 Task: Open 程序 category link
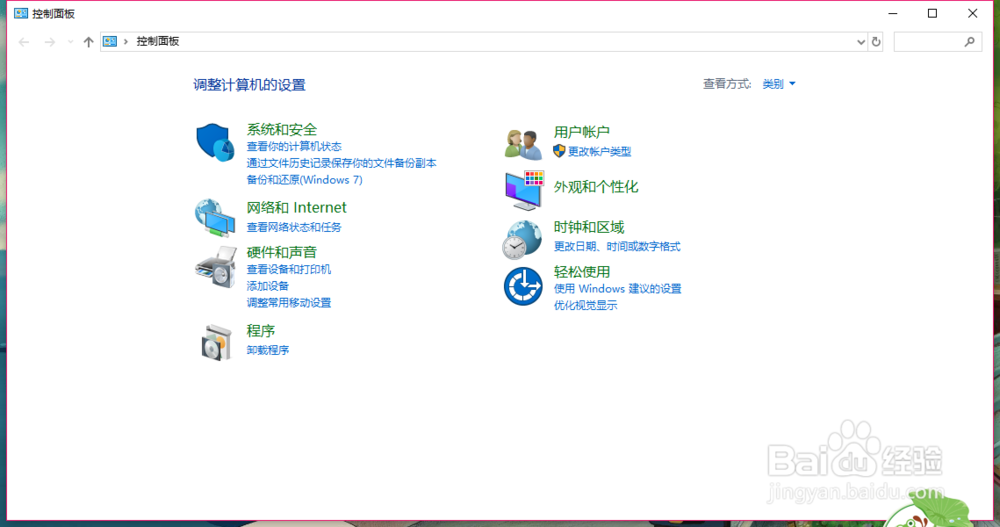(x=261, y=330)
